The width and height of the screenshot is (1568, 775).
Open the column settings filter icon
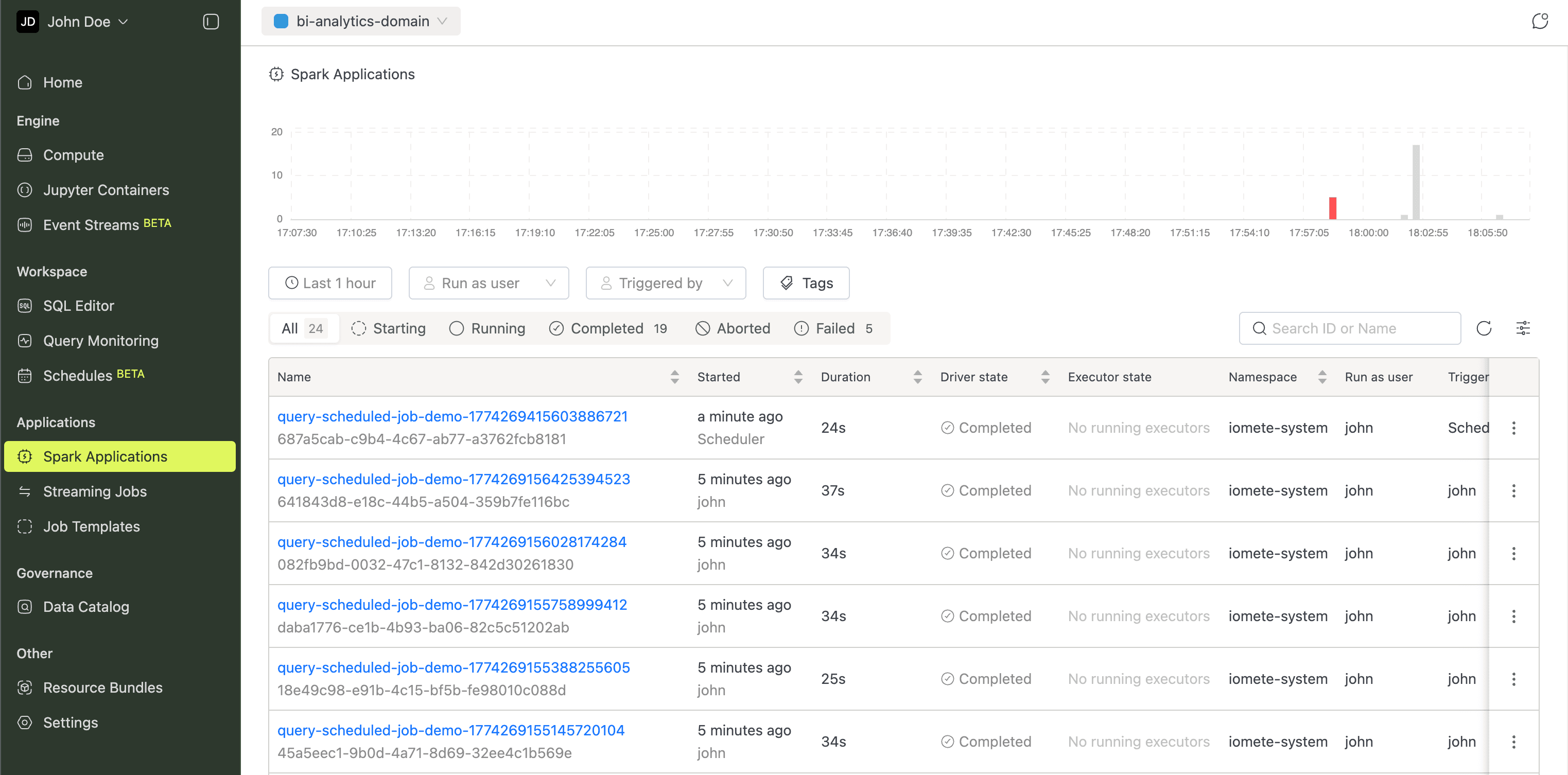coord(1523,328)
